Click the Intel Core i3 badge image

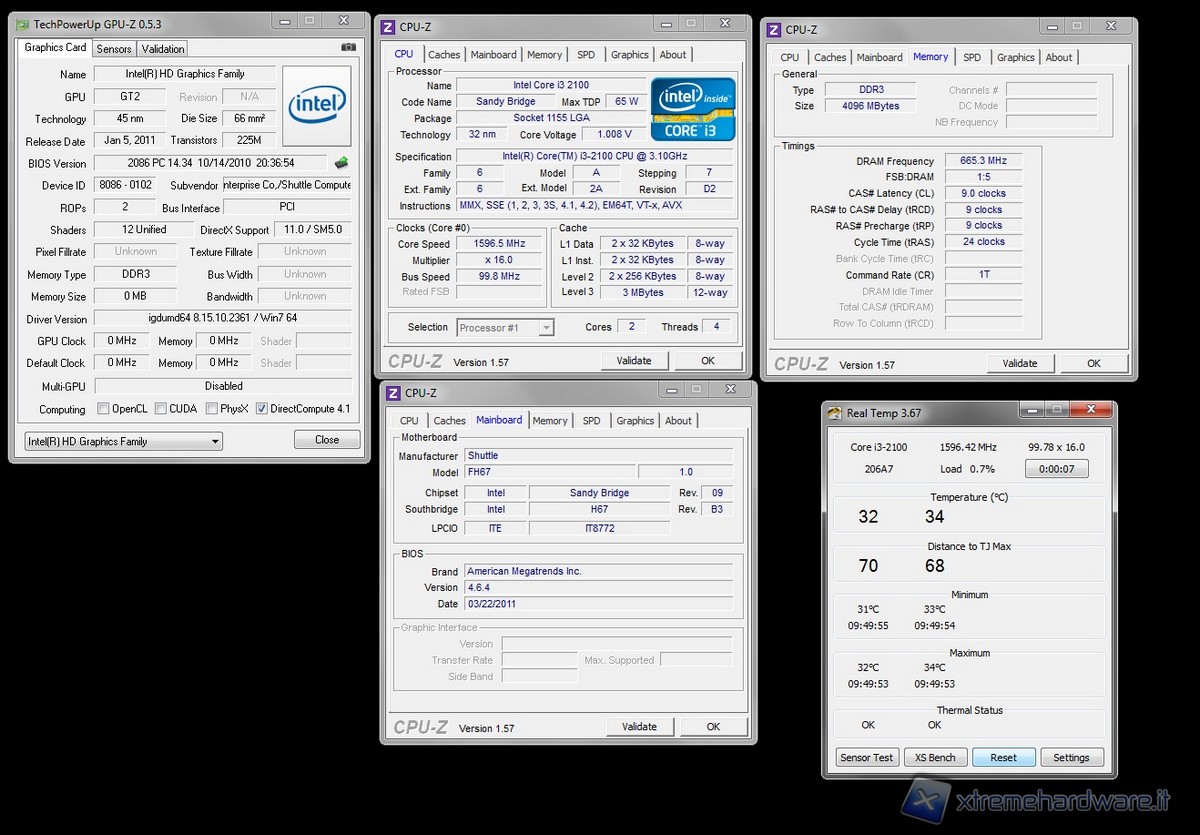pos(693,109)
